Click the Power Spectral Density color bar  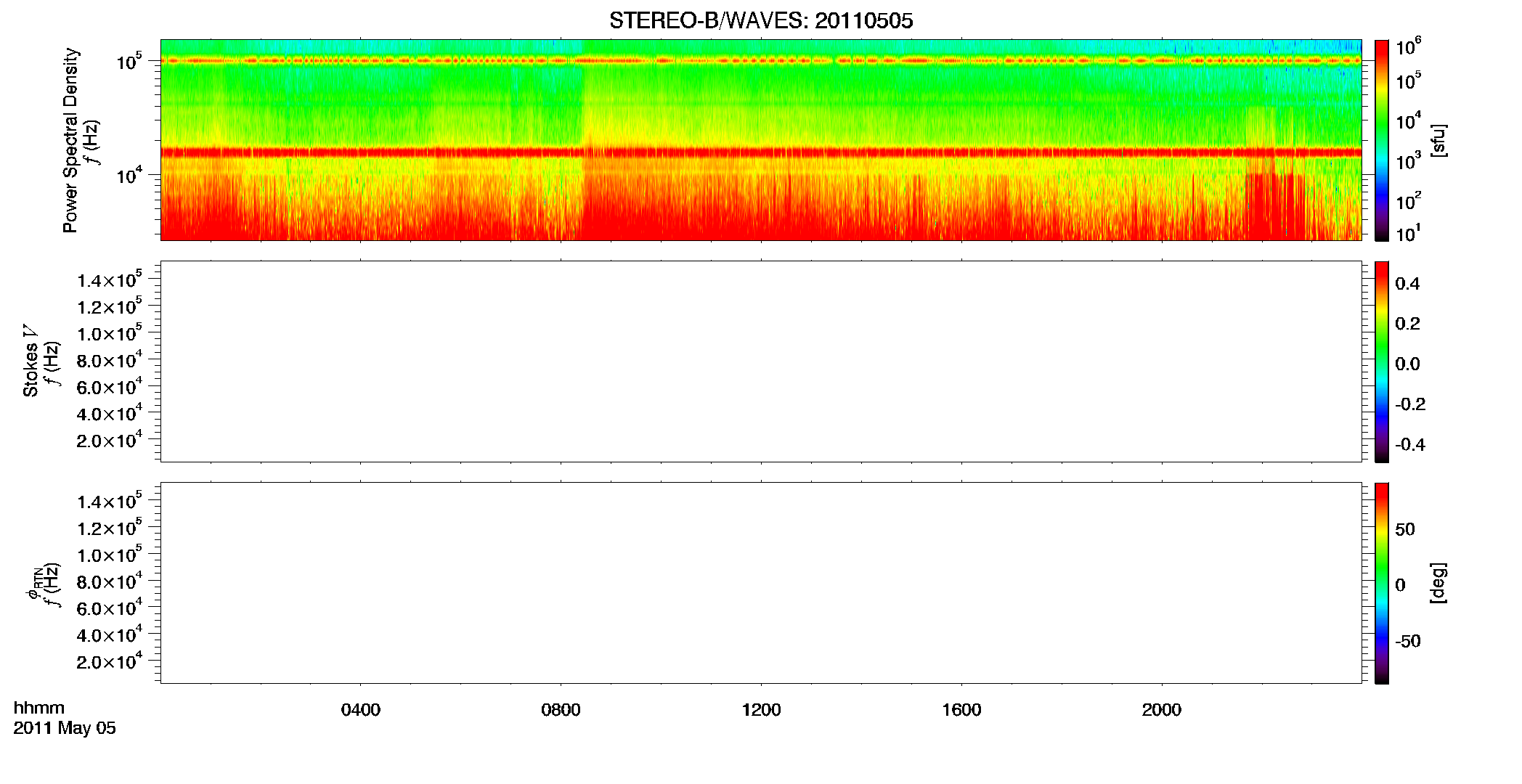click(1382, 140)
